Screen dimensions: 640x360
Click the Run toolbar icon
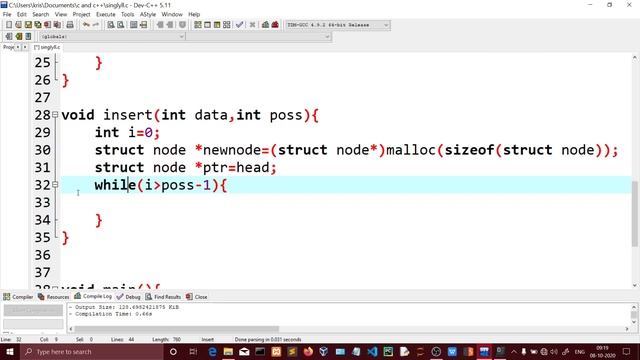(207, 25)
